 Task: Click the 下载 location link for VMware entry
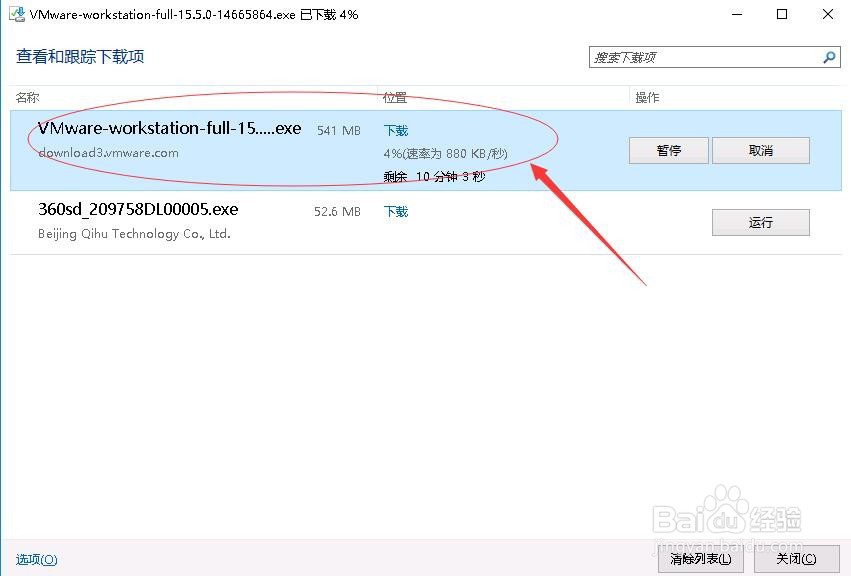coord(395,130)
